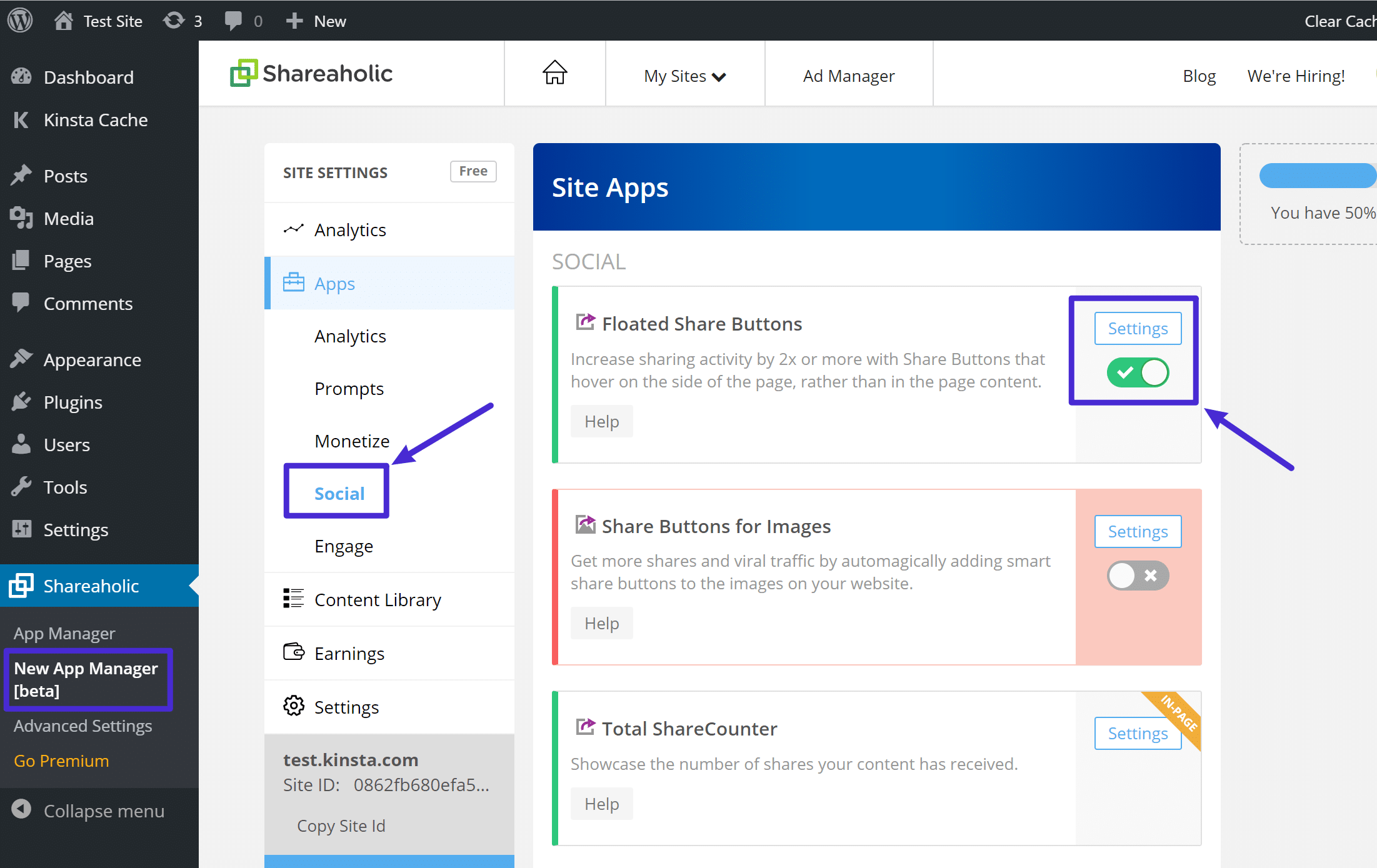Select Social under Apps menu
Screen dimensions: 1377x868
tap(339, 492)
